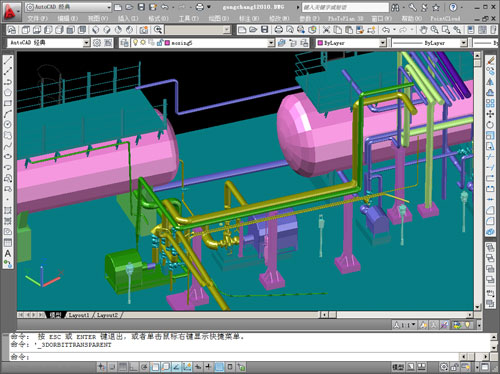Image resolution: width=500 pixels, height=374 pixels.
Task: Select the Mirror tool in the modify toolbar
Action: pos(490,82)
